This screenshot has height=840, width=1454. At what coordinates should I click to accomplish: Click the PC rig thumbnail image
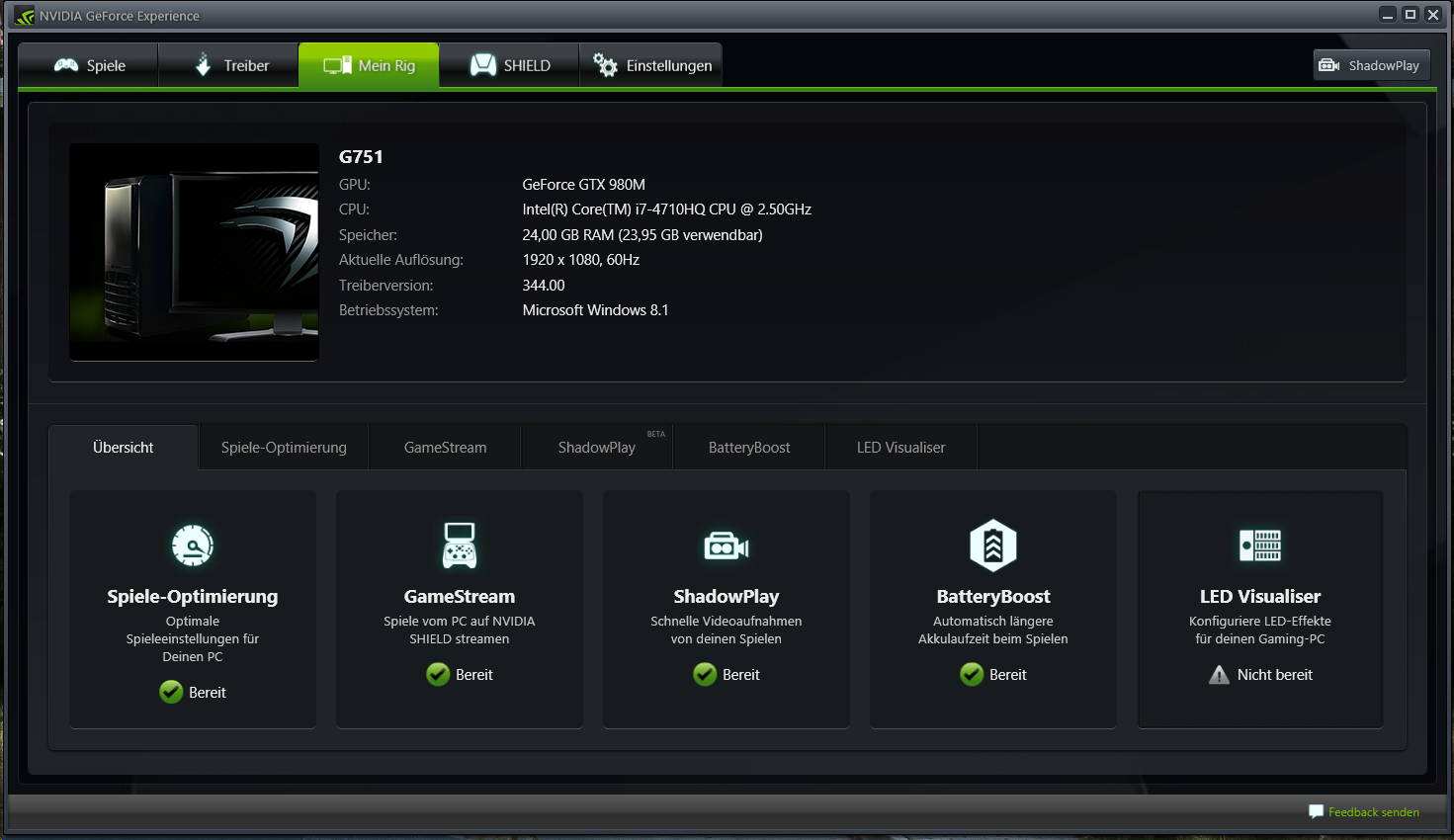pyautogui.click(x=194, y=252)
